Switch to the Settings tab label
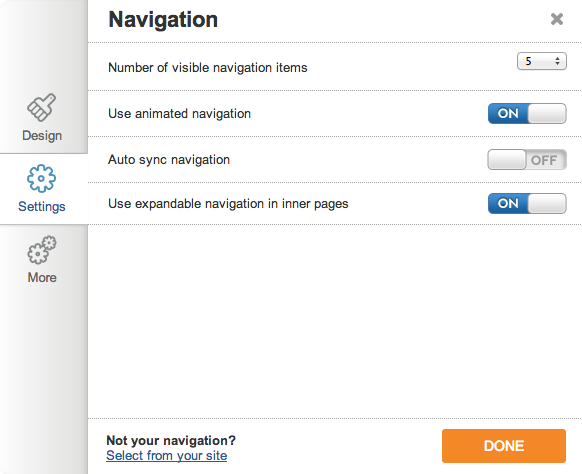 click(x=42, y=206)
